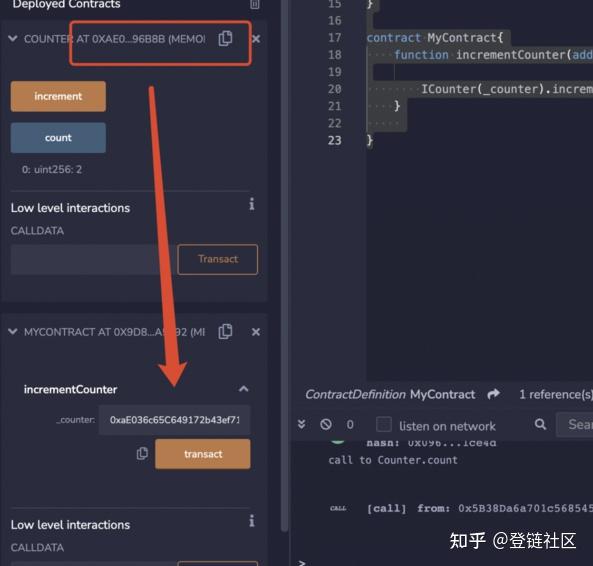Collapse the incrementCounter parameter section
The width and height of the screenshot is (593, 566).
click(x=244, y=389)
